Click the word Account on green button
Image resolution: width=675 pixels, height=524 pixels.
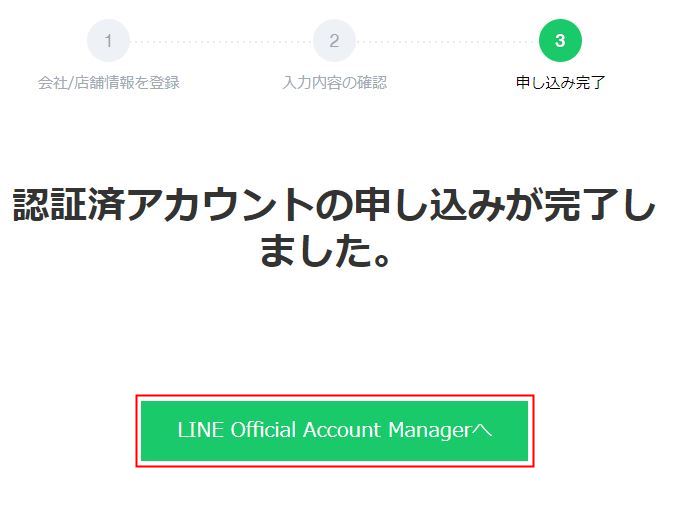[x=342, y=430]
